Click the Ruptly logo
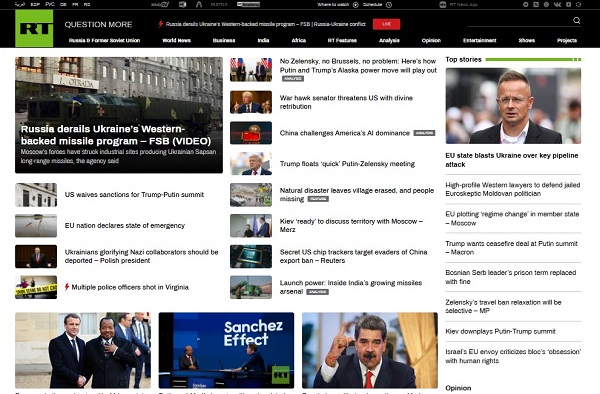 tap(219, 5)
